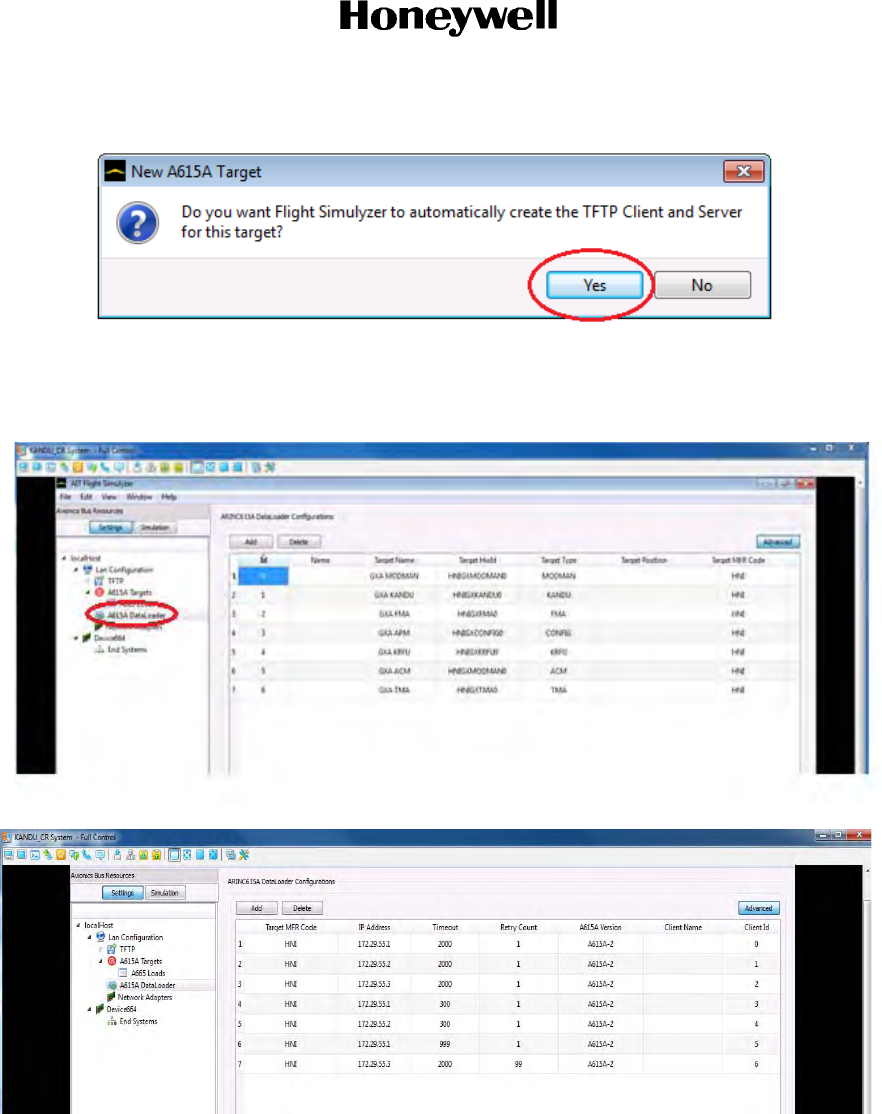The width and height of the screenshot is (882, 1114).
Task: Click Advanced in the lower DataLoader window
Action: (758, 908)
